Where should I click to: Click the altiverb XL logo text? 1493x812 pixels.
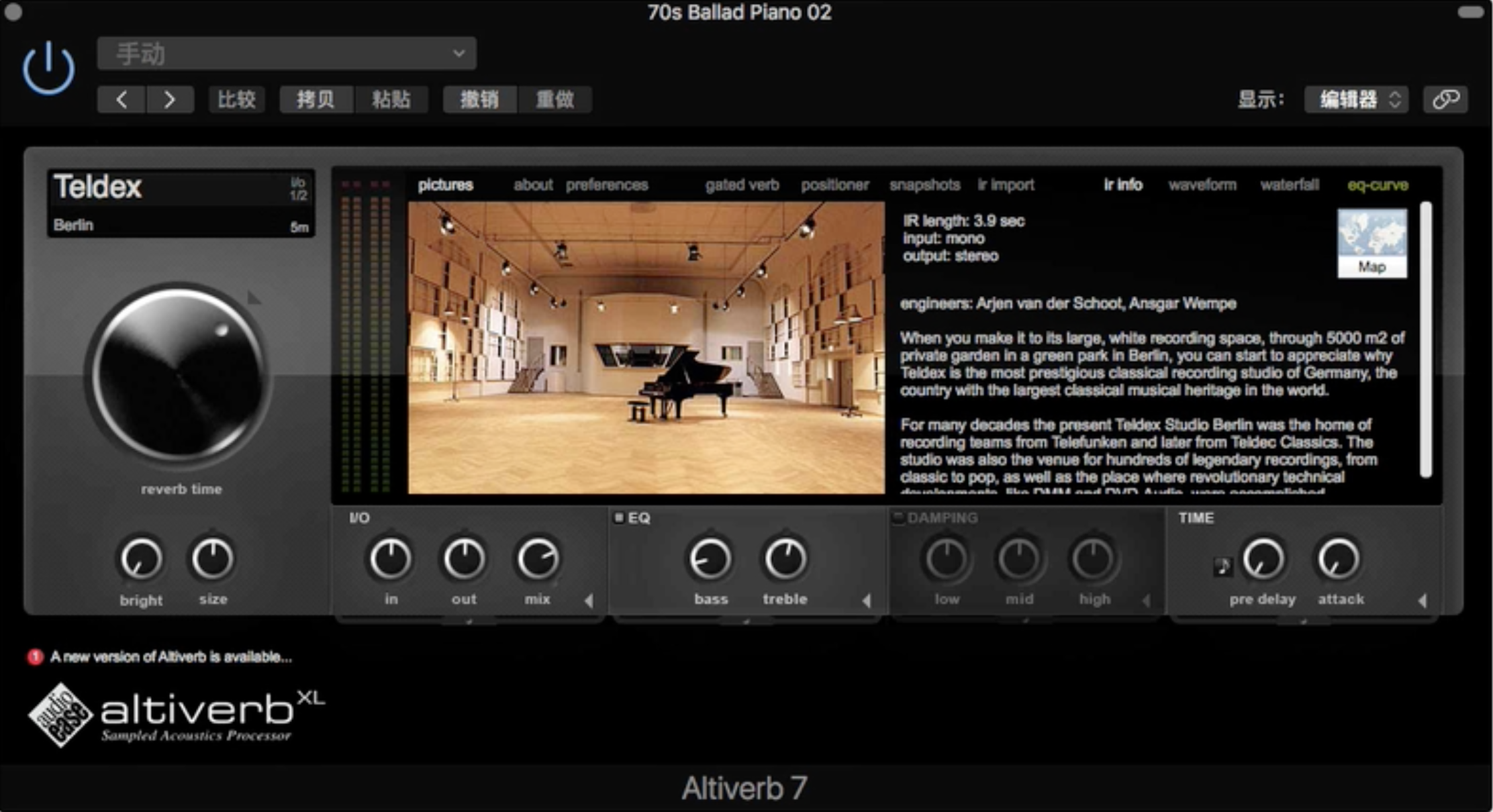[x=212, y=709]
